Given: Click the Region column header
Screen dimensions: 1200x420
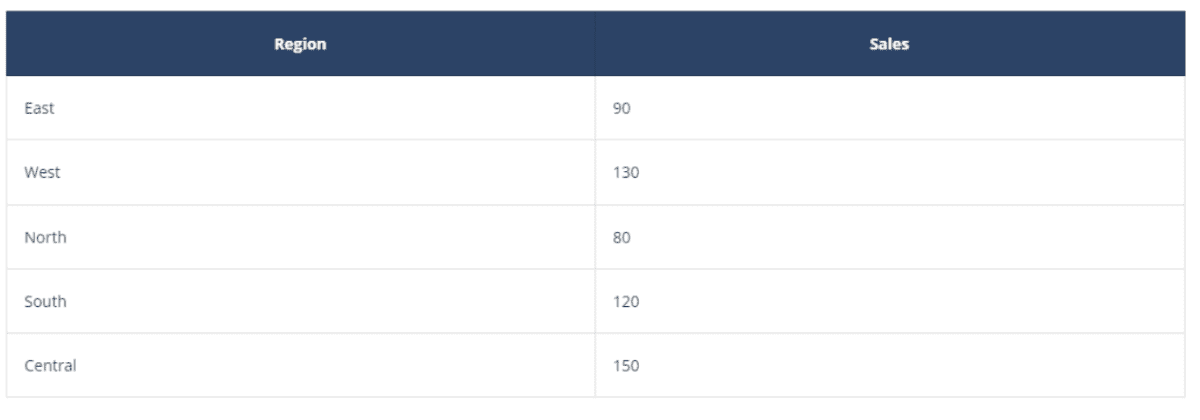Looking at the screenshot, I should point(301,44).
